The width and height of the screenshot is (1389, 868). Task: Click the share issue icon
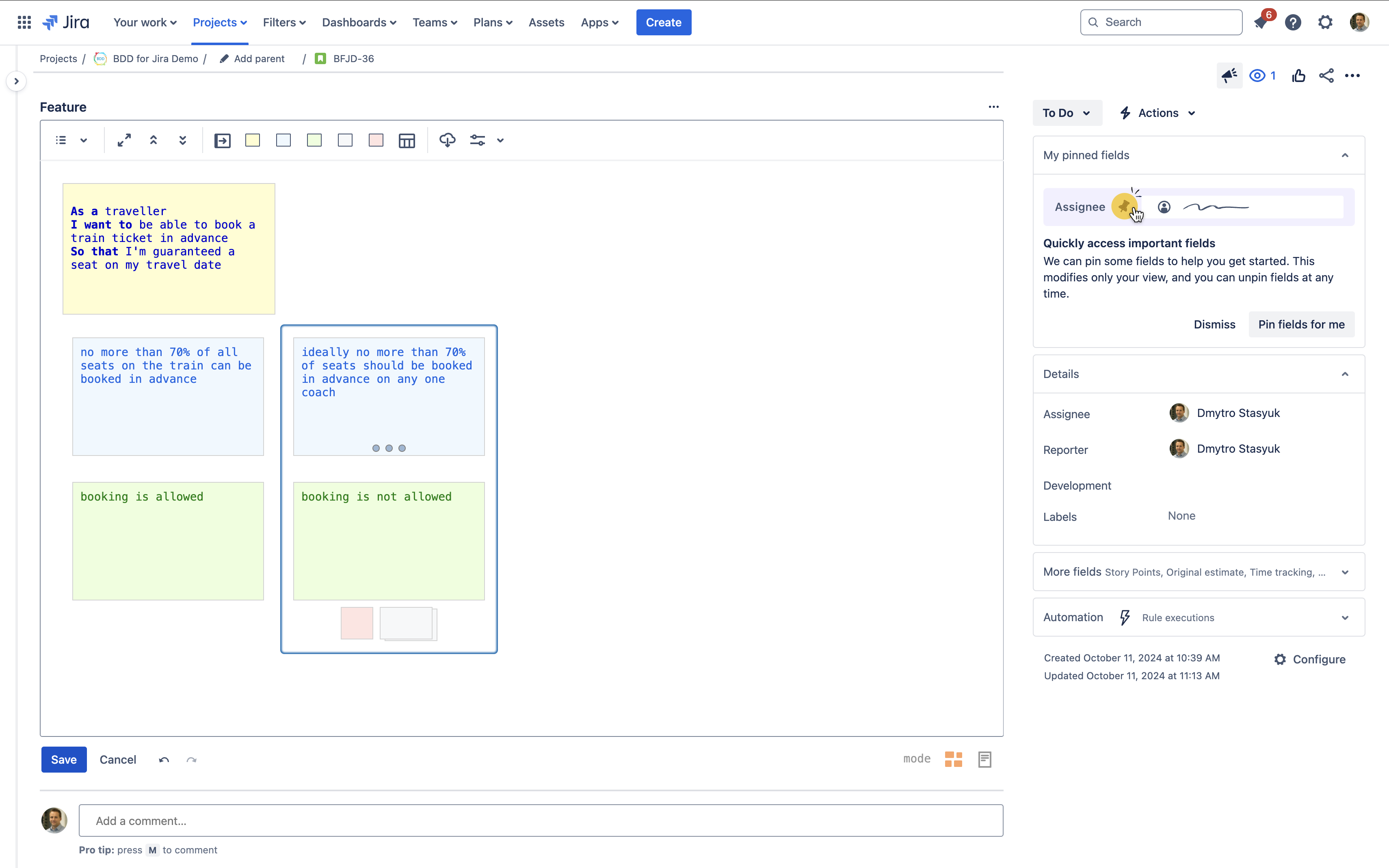(1326, 76)
